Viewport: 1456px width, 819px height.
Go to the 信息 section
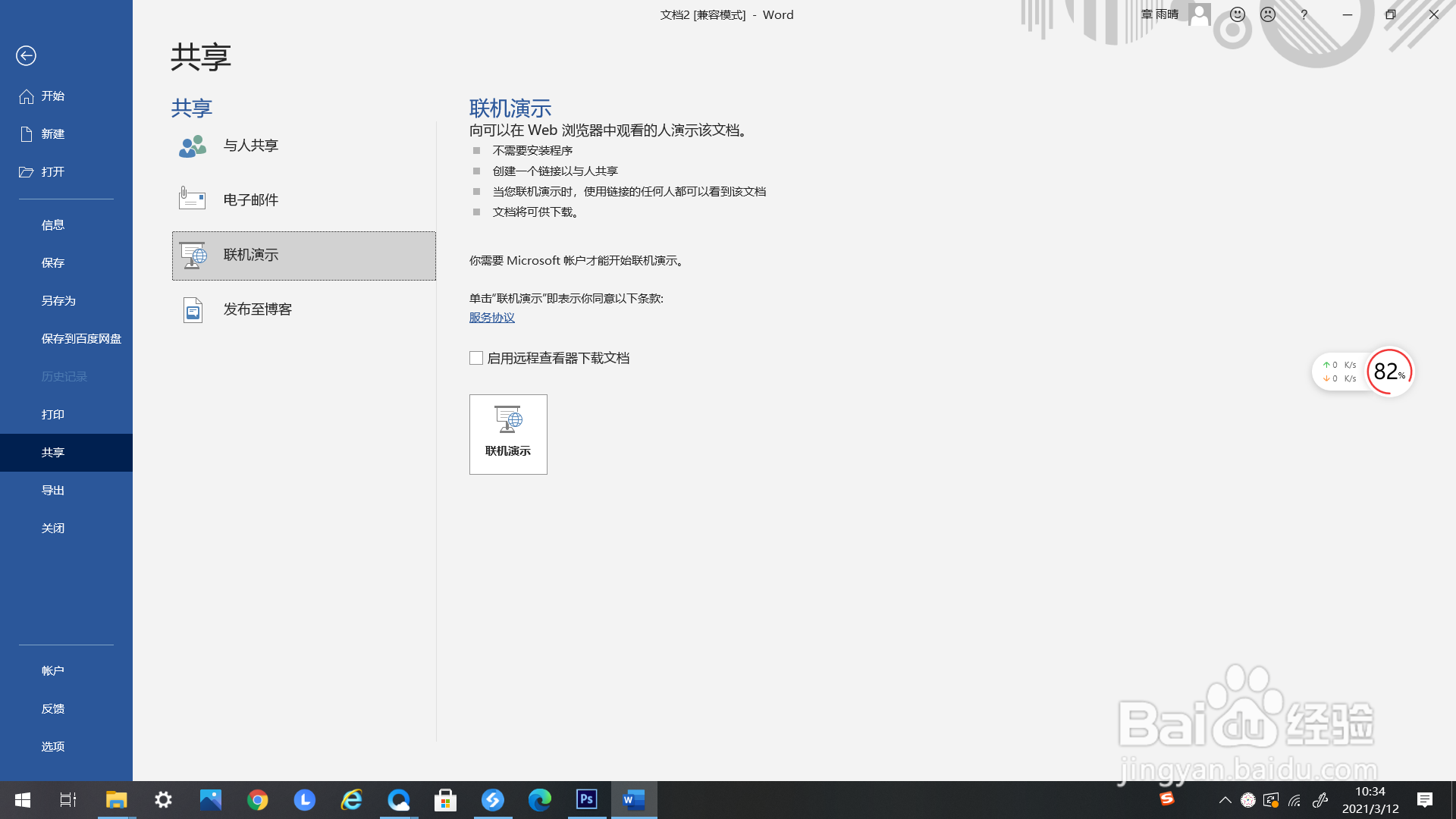coord(66,225)
